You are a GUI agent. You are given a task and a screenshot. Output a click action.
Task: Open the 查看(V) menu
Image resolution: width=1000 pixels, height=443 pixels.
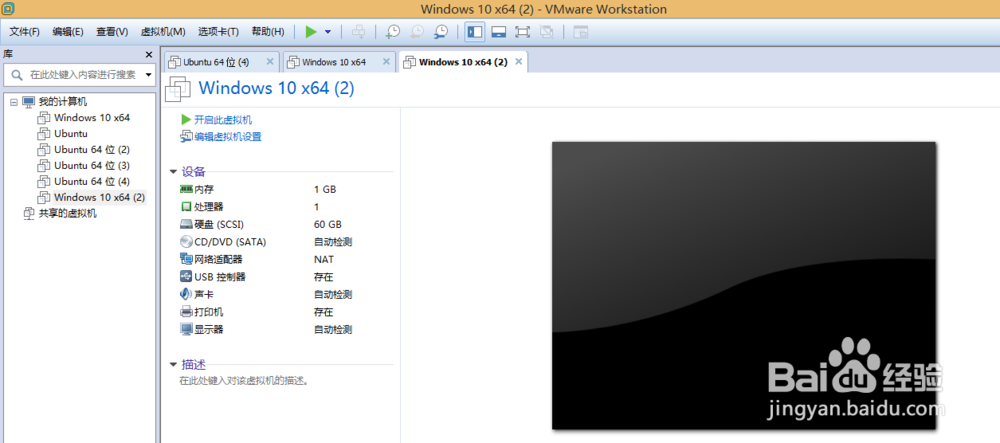[x=112, y=32]
